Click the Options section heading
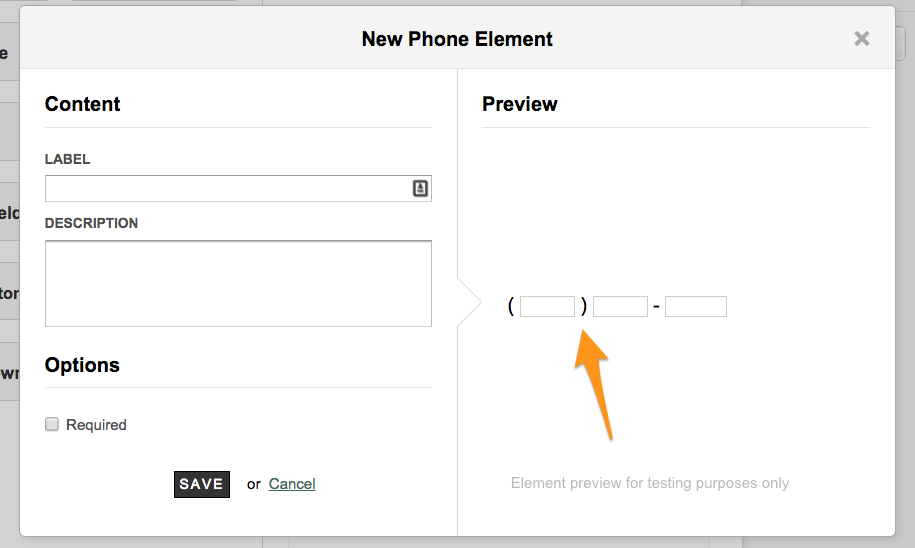The height and width of the screenshot is (548, 915). click(x=82, y=365)
